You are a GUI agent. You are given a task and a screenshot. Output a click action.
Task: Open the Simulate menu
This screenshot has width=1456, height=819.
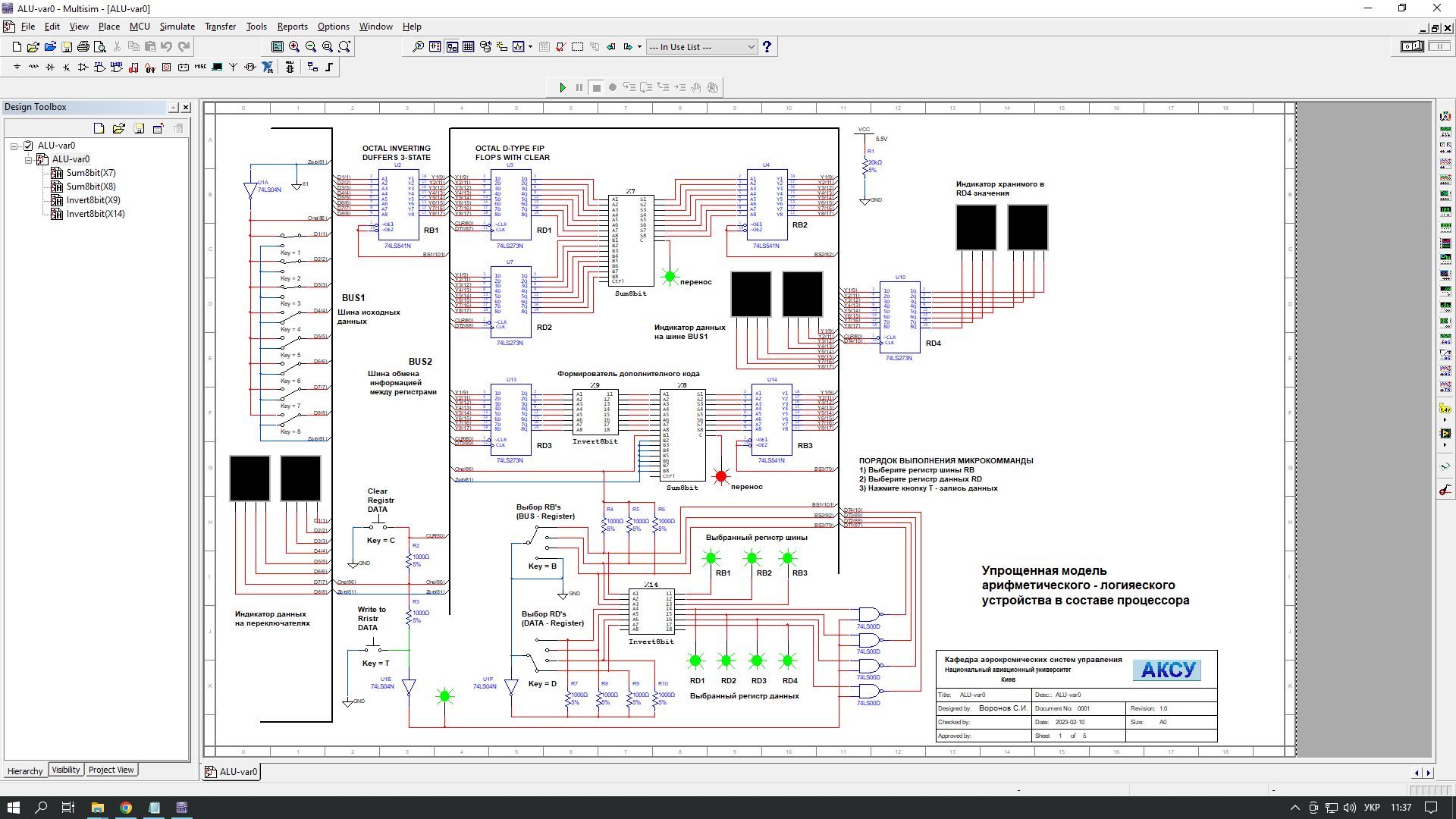click(177, 27)
